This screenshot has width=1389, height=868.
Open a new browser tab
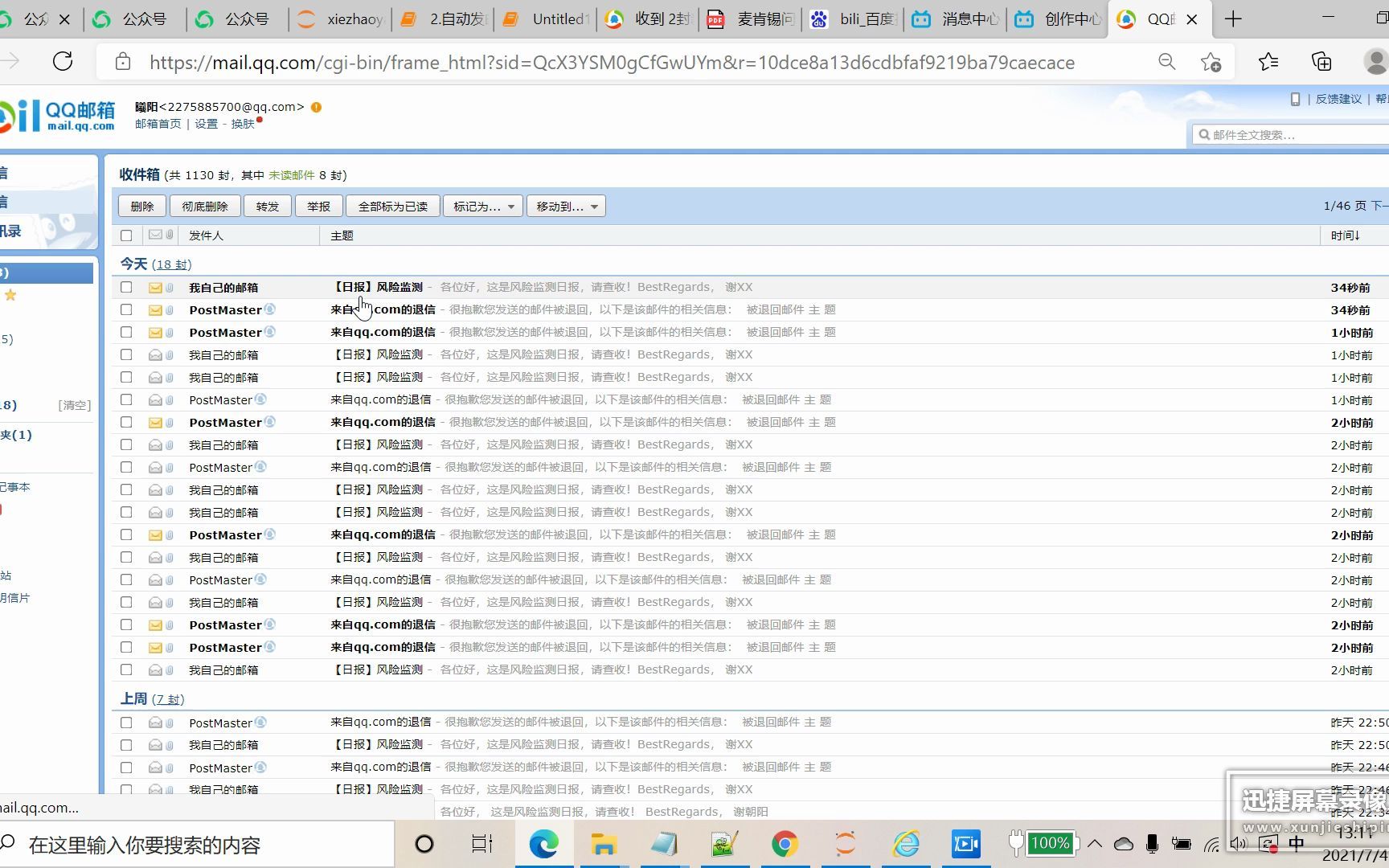pyautogui.click(x=1233, y=19)
